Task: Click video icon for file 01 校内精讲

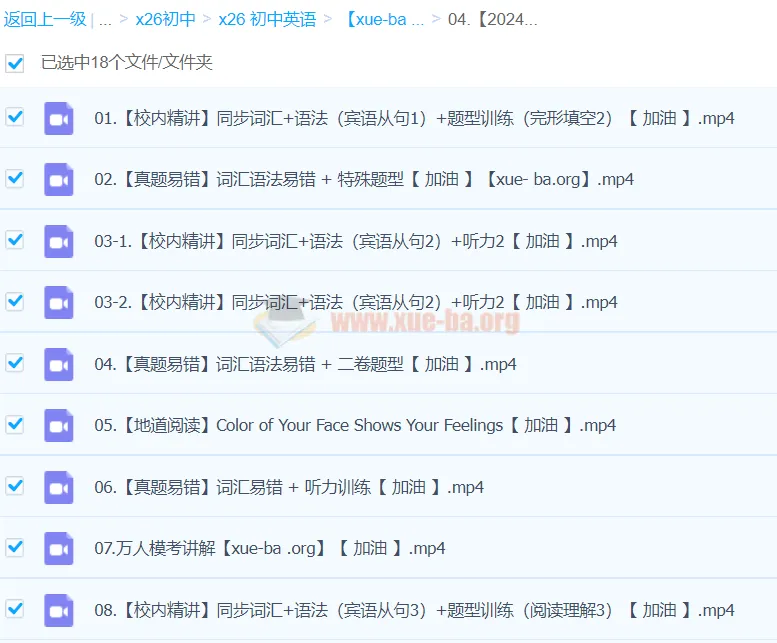Action: tap(59, 118)
